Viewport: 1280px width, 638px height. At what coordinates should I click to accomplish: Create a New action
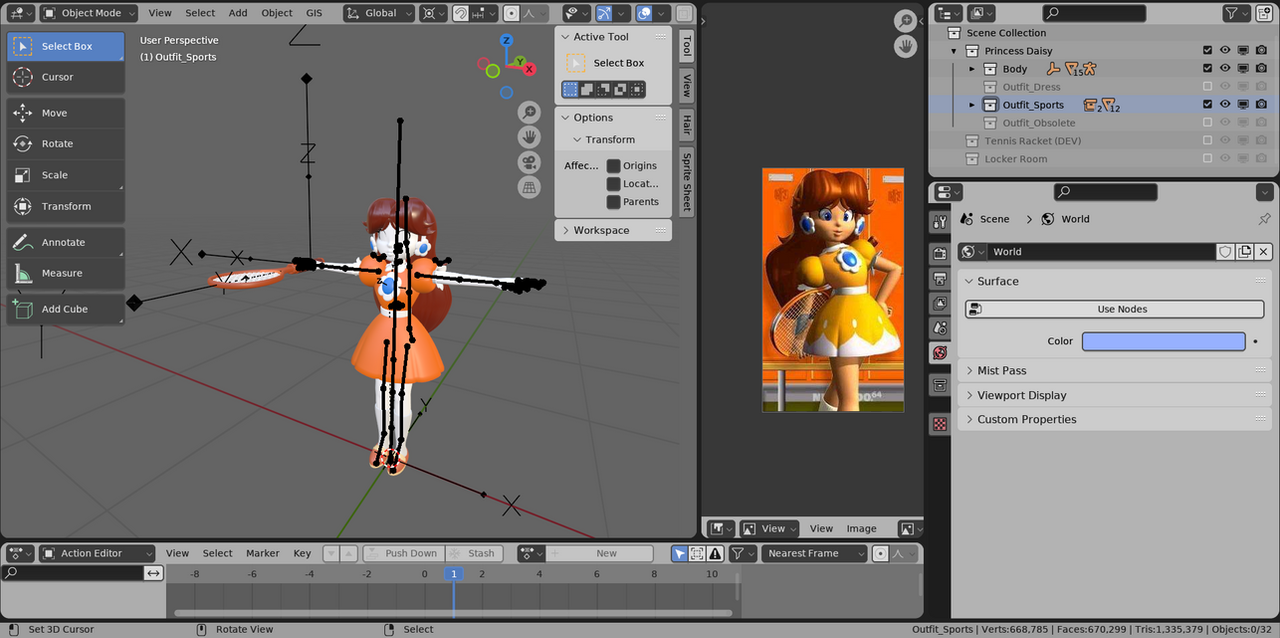pos(600,554)
